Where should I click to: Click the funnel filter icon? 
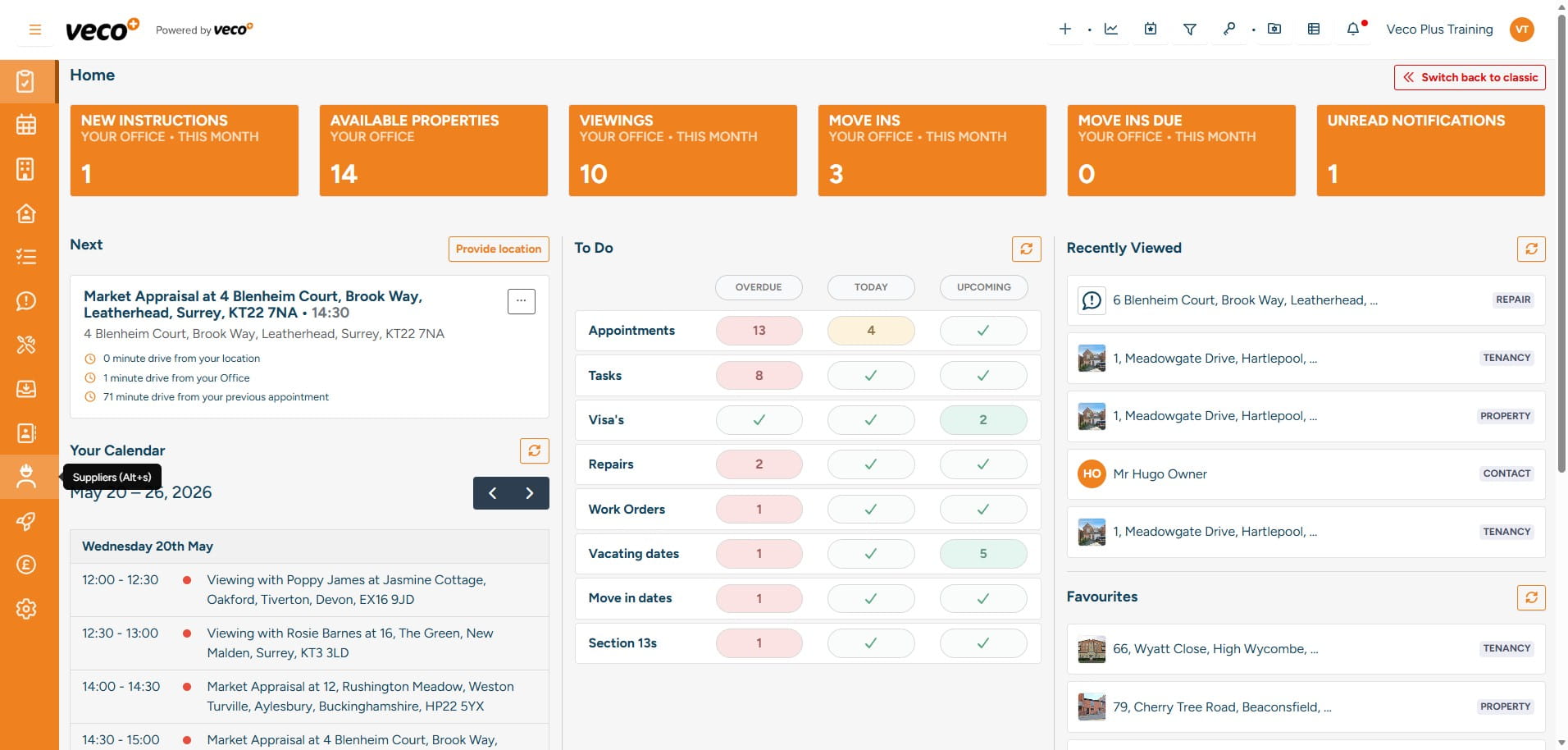coord(1189,29)
